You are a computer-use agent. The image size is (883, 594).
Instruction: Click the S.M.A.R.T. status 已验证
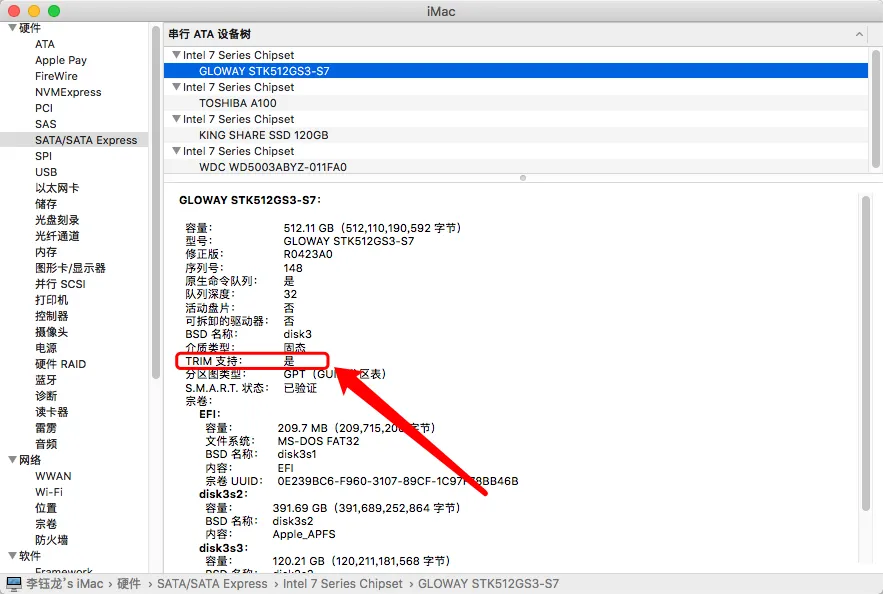[x=300, y=388]
